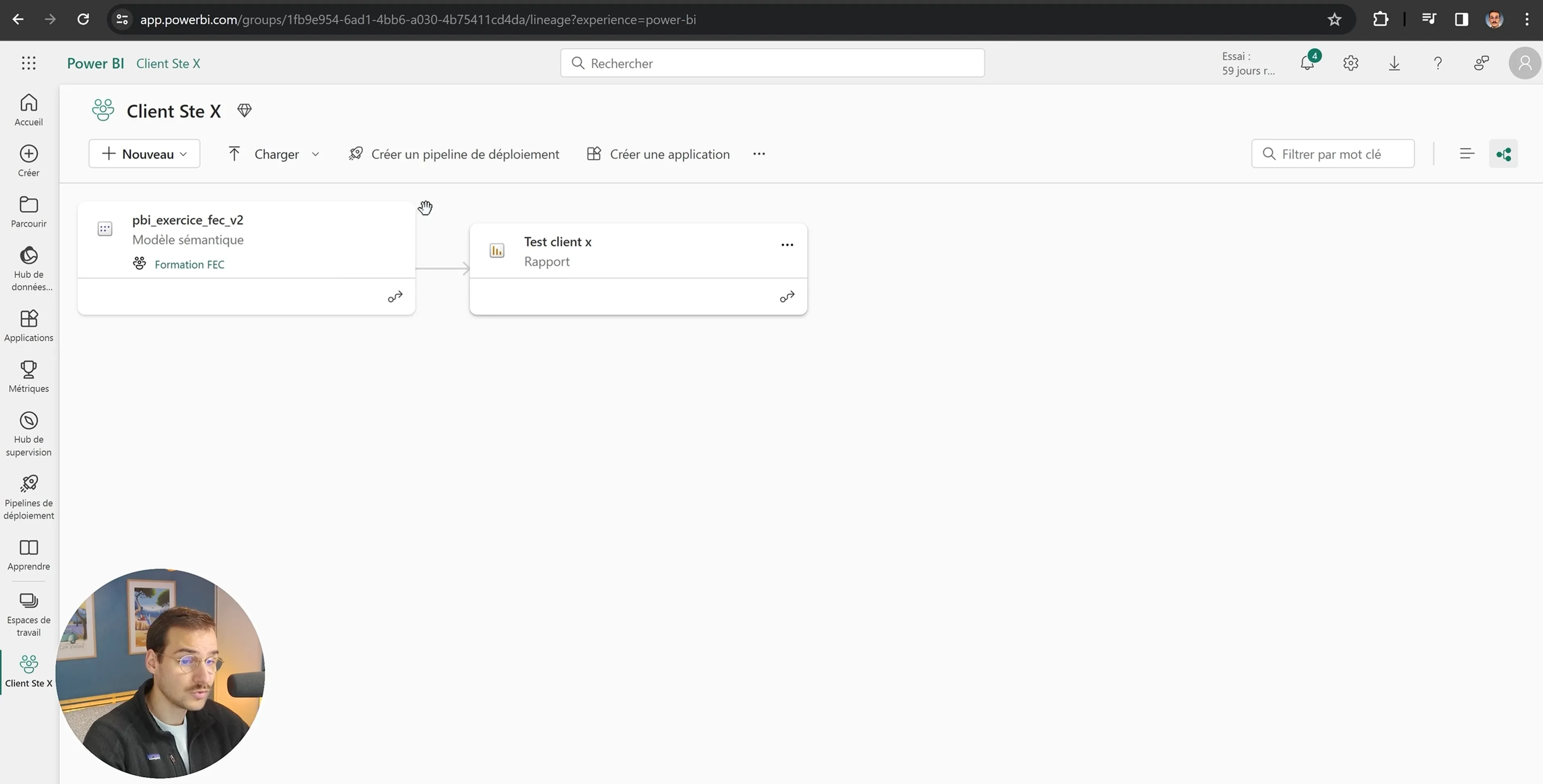Click the premium diamond icon beside Client Ste X
This screenshot has width=1543, height=784.
point(244,111)
